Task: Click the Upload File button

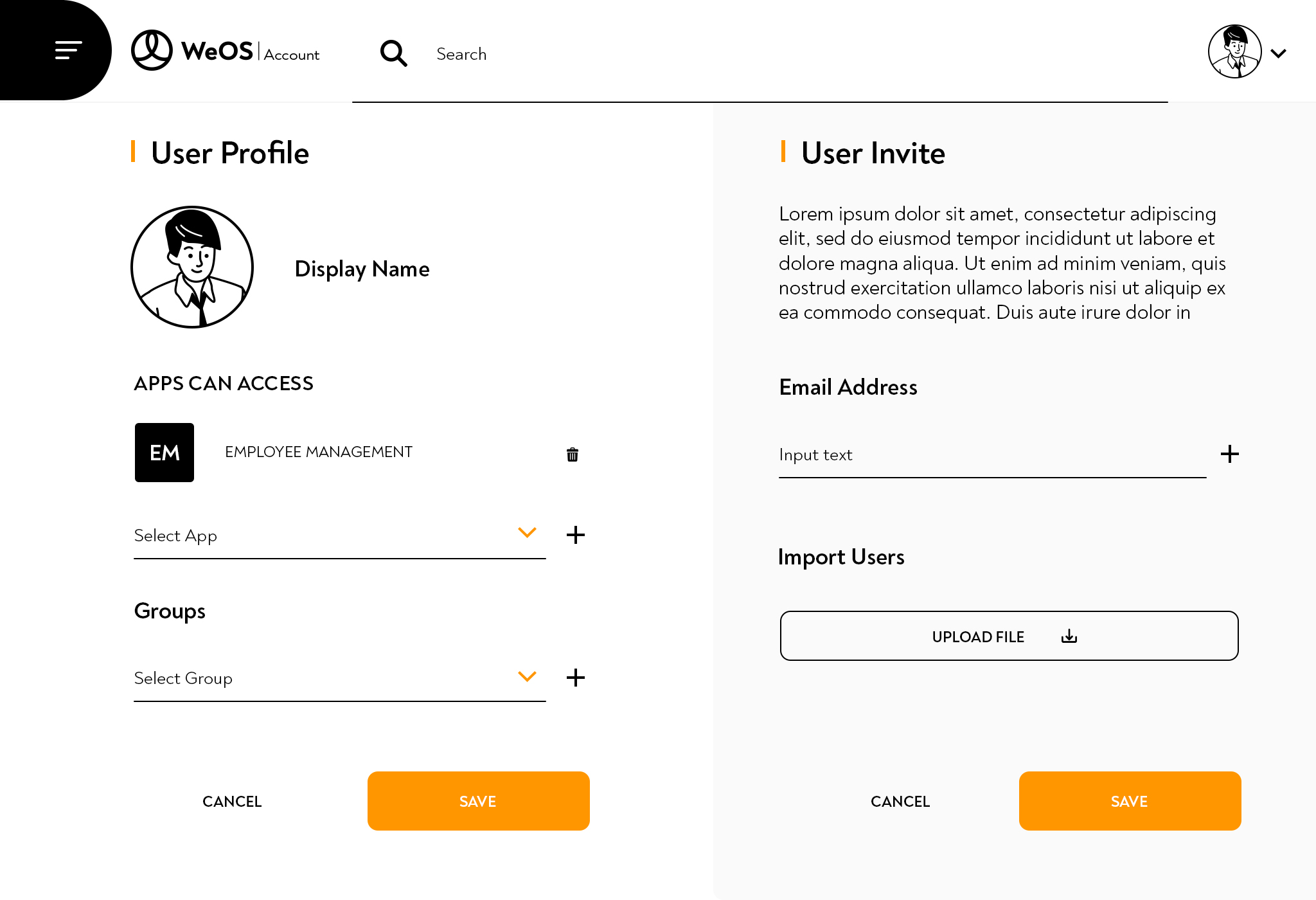Action: pos(1009,636)
